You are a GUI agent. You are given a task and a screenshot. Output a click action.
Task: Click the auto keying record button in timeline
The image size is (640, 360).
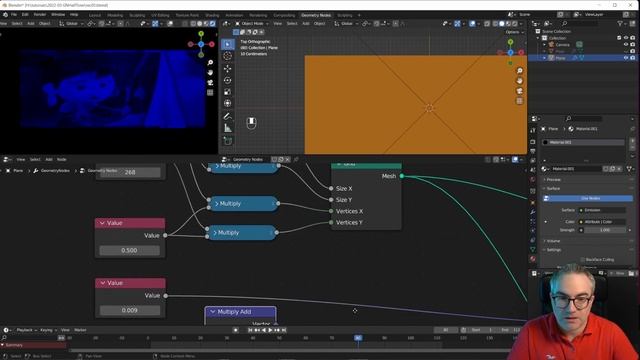[236, 330]
